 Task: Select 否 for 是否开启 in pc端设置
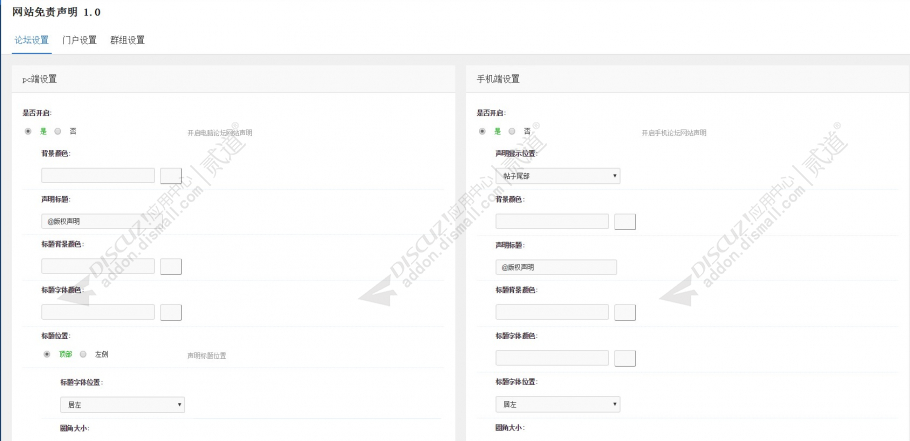[x=57, y=131]
